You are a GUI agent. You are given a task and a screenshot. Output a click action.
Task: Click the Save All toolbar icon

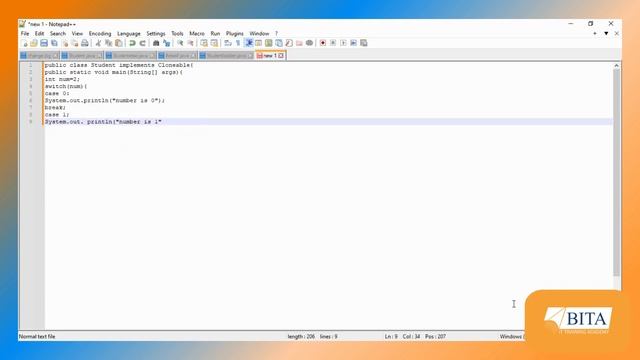click(54, 43)
